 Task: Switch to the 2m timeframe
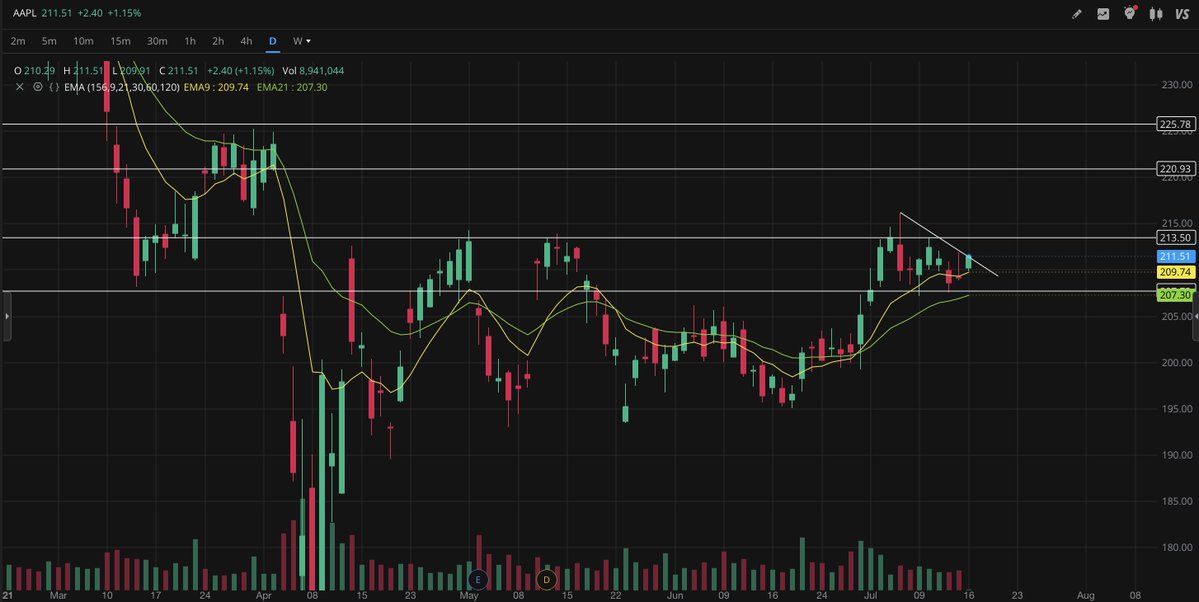pos(18,41)
